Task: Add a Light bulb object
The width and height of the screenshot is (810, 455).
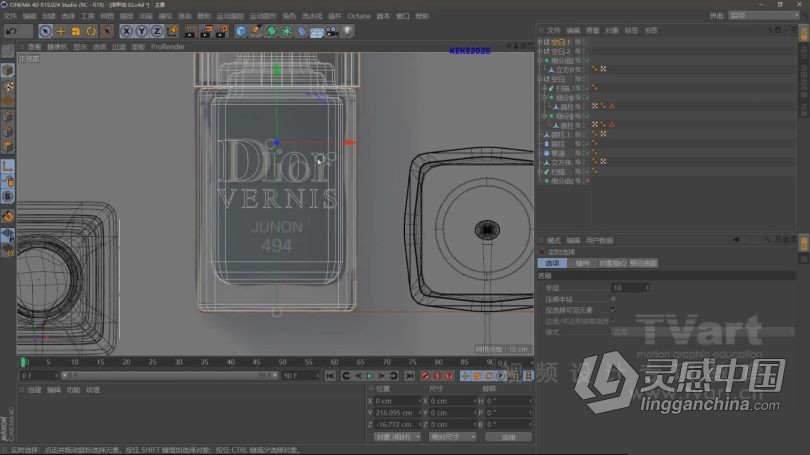Action: pos(348,32)
